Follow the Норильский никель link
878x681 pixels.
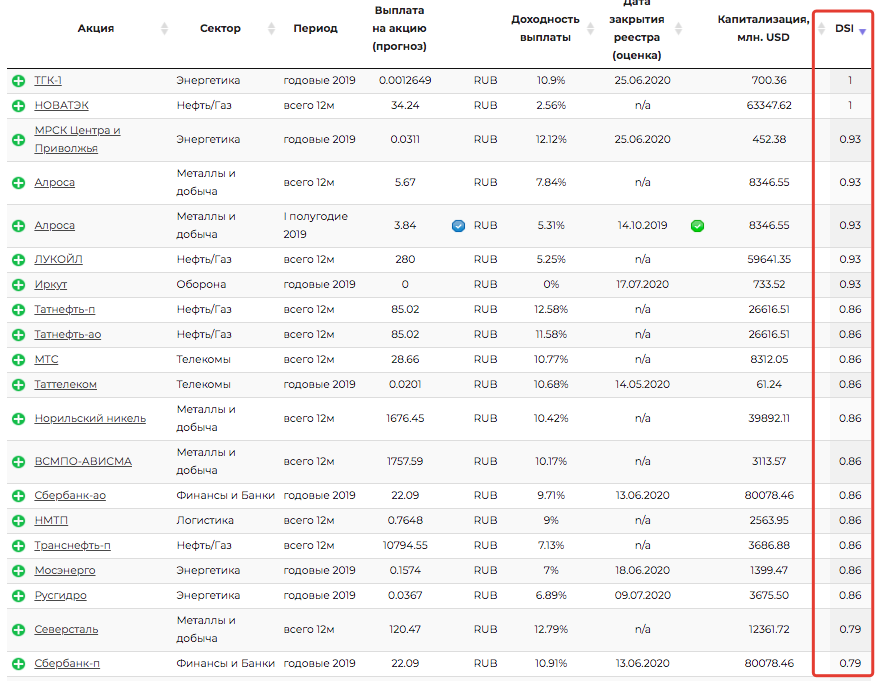click(90, 419)
